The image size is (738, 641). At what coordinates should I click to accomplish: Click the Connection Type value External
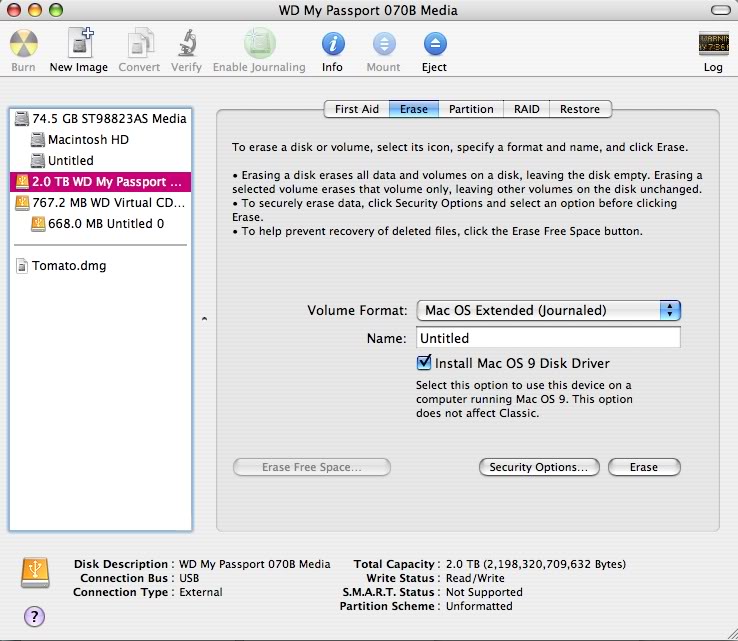(x=201, y=592)
